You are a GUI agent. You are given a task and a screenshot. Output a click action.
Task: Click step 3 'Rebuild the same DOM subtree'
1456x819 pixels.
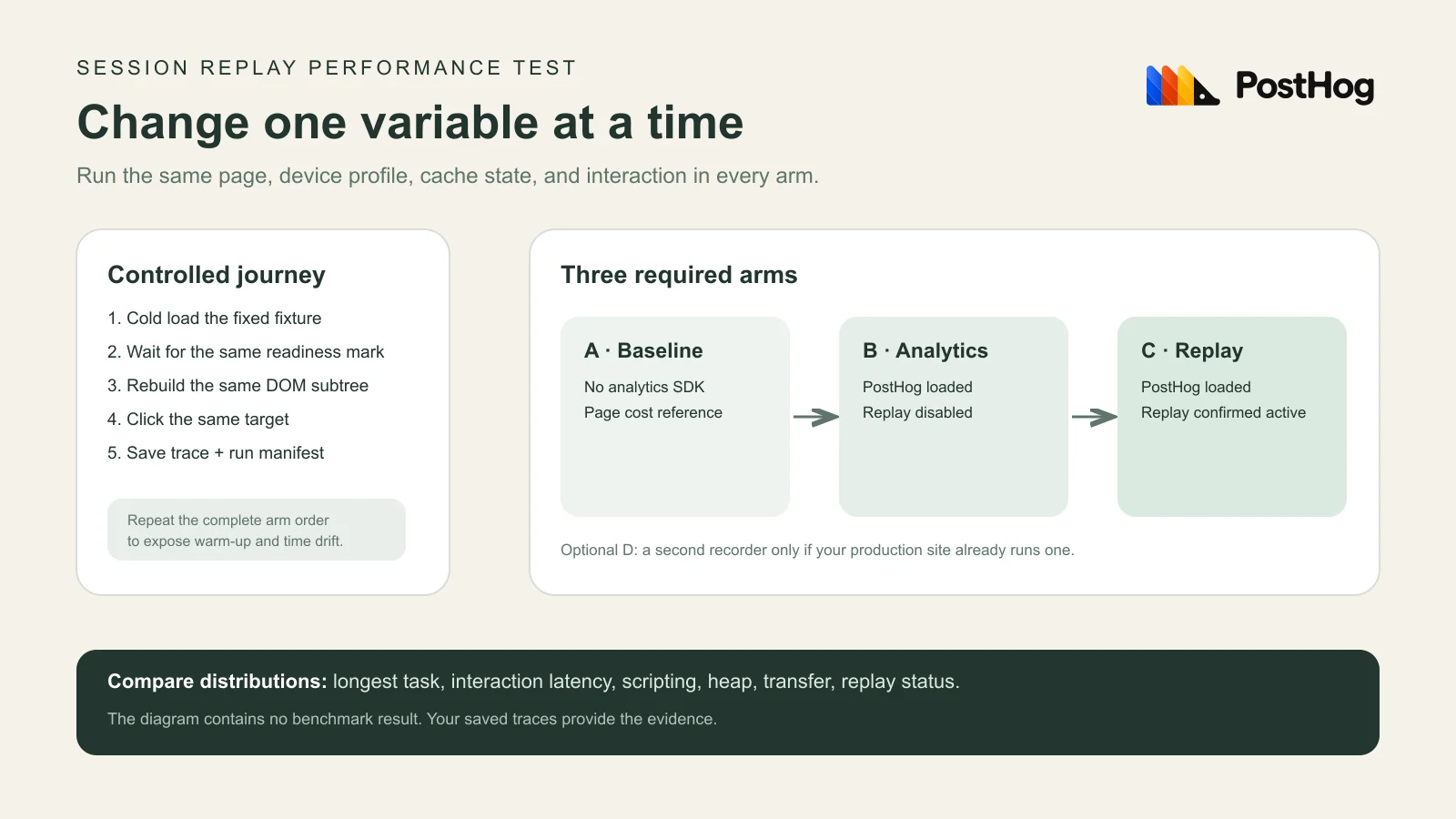coord(238,385)
